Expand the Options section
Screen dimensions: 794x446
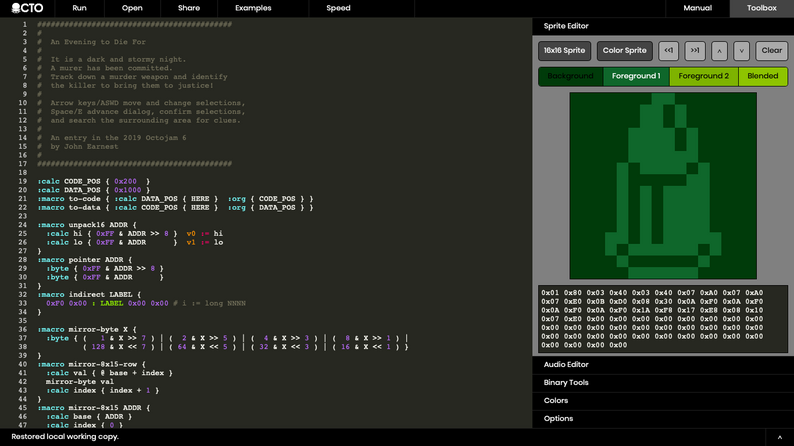click(x=558, y=419)
